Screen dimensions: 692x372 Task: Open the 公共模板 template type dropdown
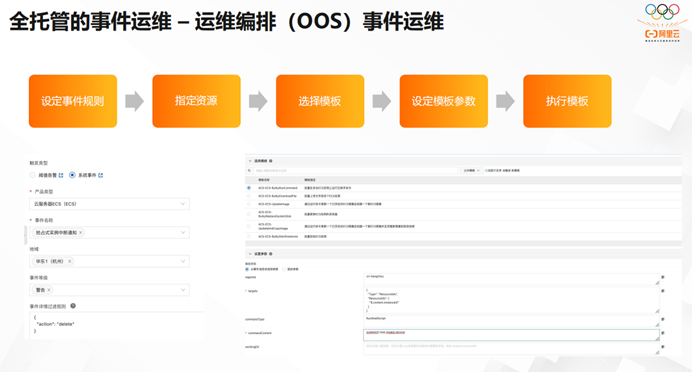pos(471,170)
